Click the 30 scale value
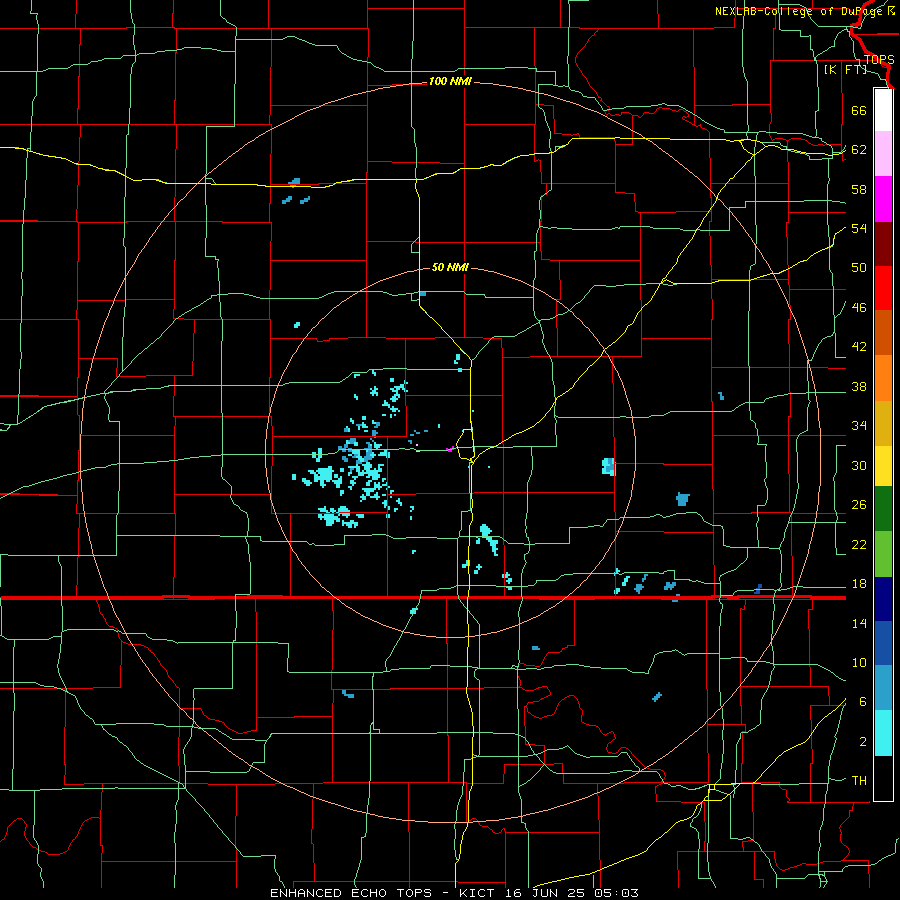 click(x=859, y=465)
